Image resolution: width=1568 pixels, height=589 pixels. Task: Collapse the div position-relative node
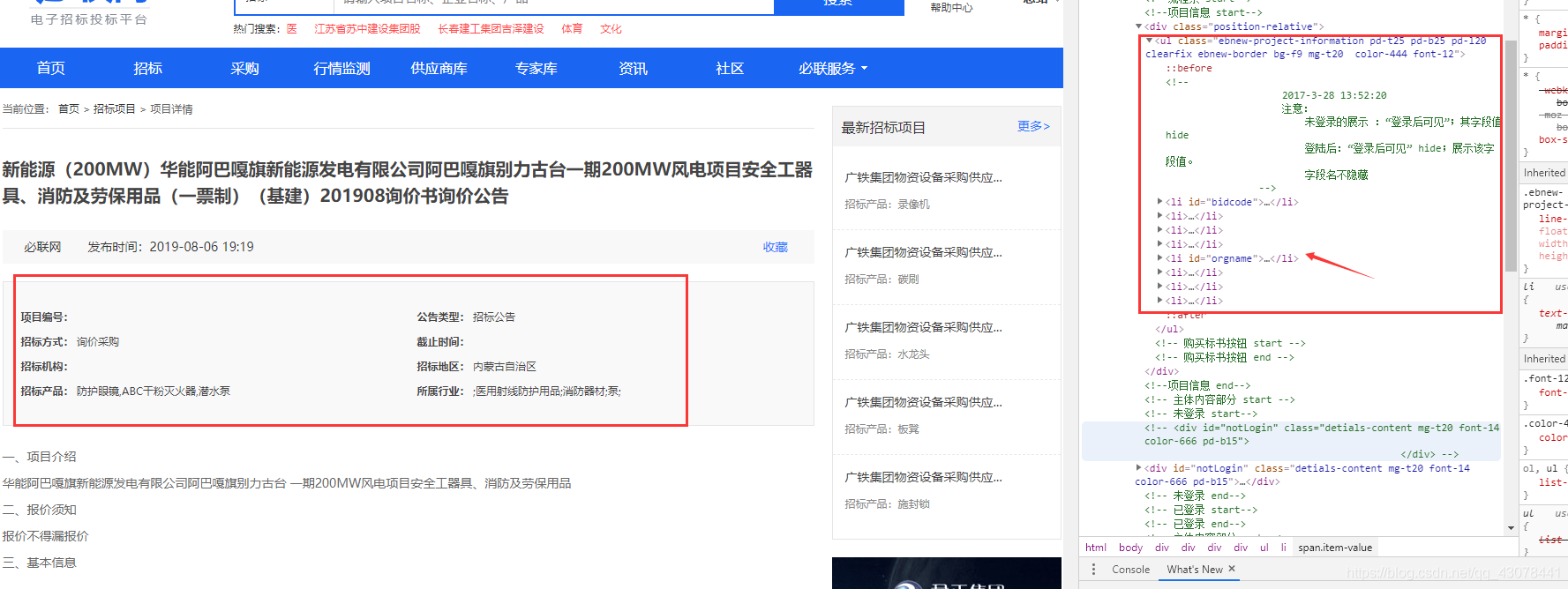(1139, 26)
